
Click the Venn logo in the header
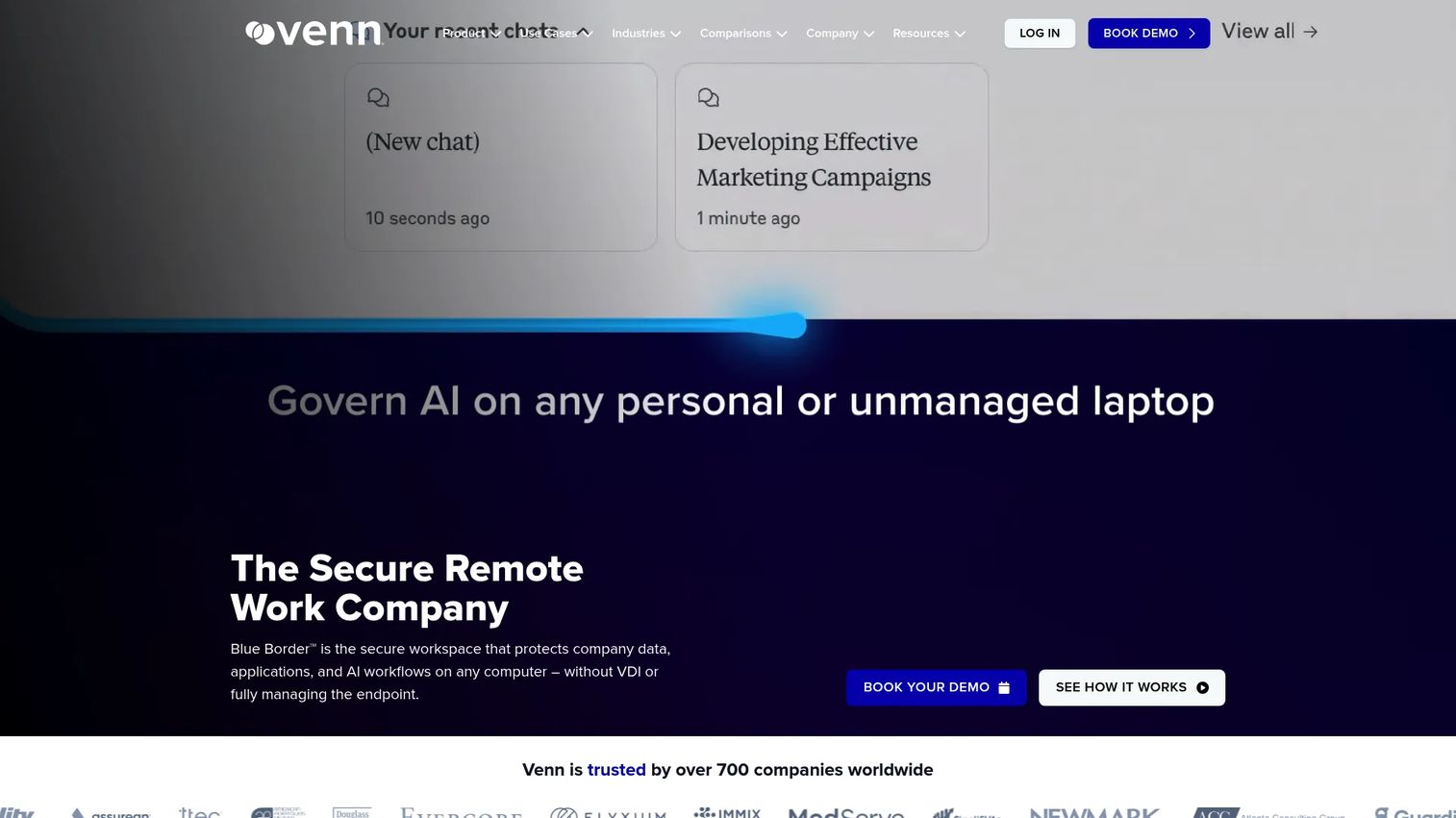[314, 33]
